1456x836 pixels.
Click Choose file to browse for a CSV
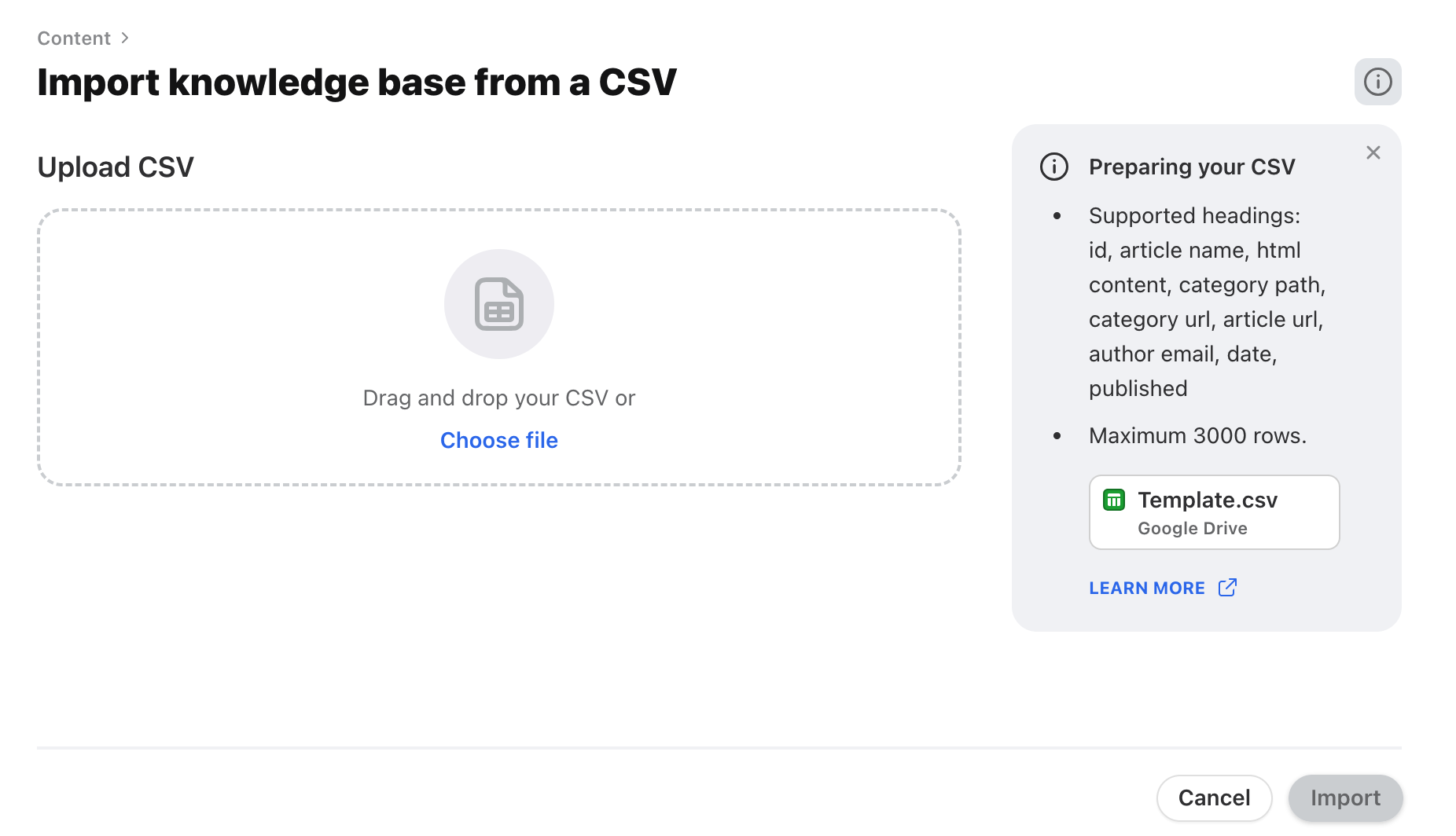coord(498,440)
